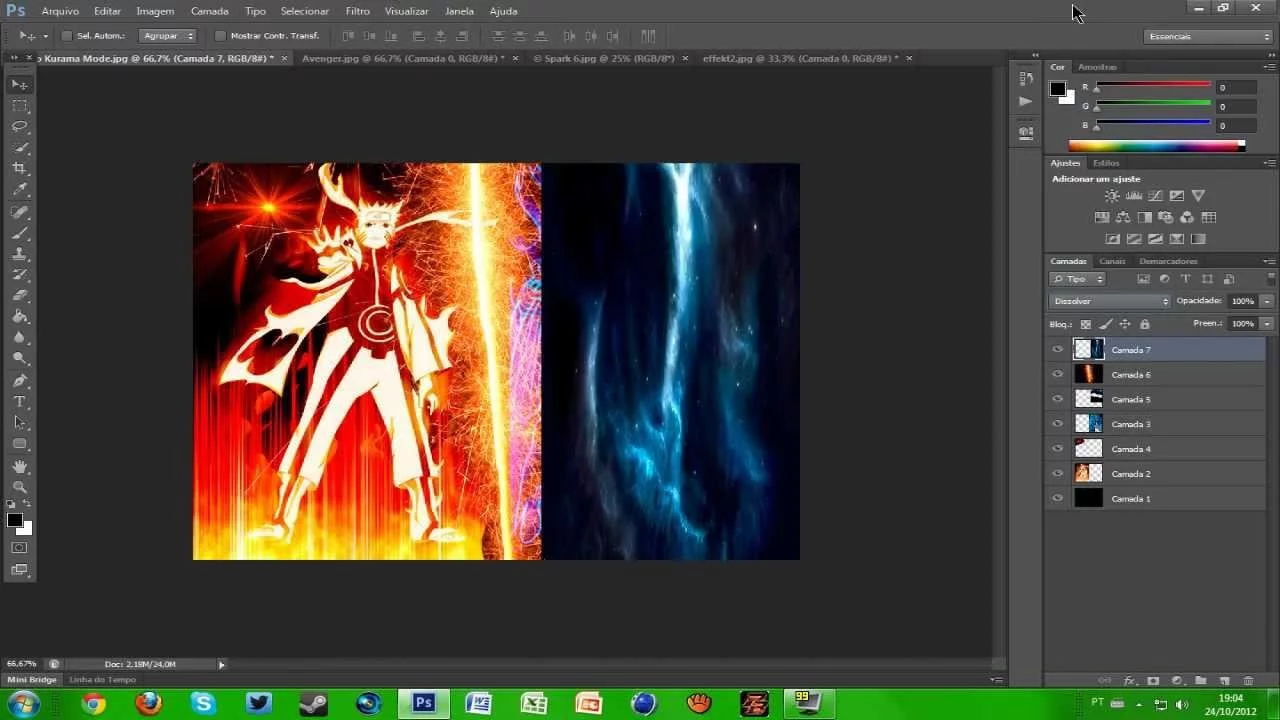Select the Brush tool
The height and width of the screenshot is (720, 1280).
coord(20,233)
